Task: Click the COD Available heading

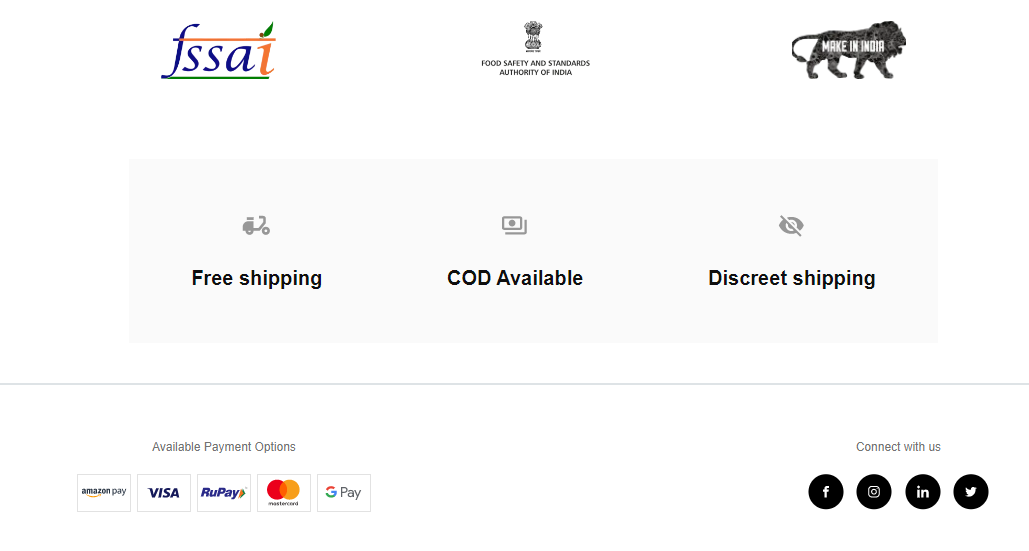Action: 515,278
